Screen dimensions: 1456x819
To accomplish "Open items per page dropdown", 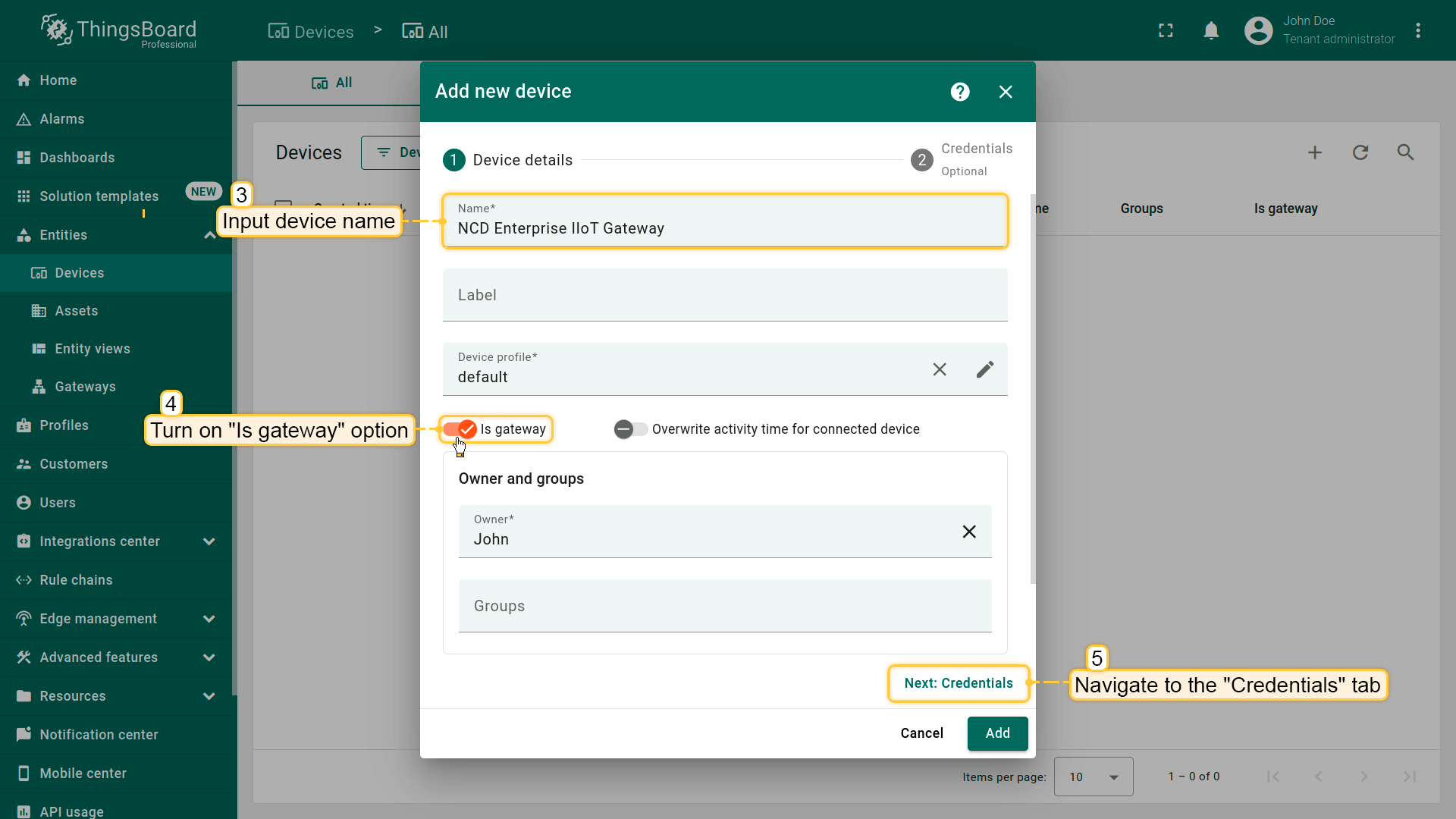I will 1093,777.
